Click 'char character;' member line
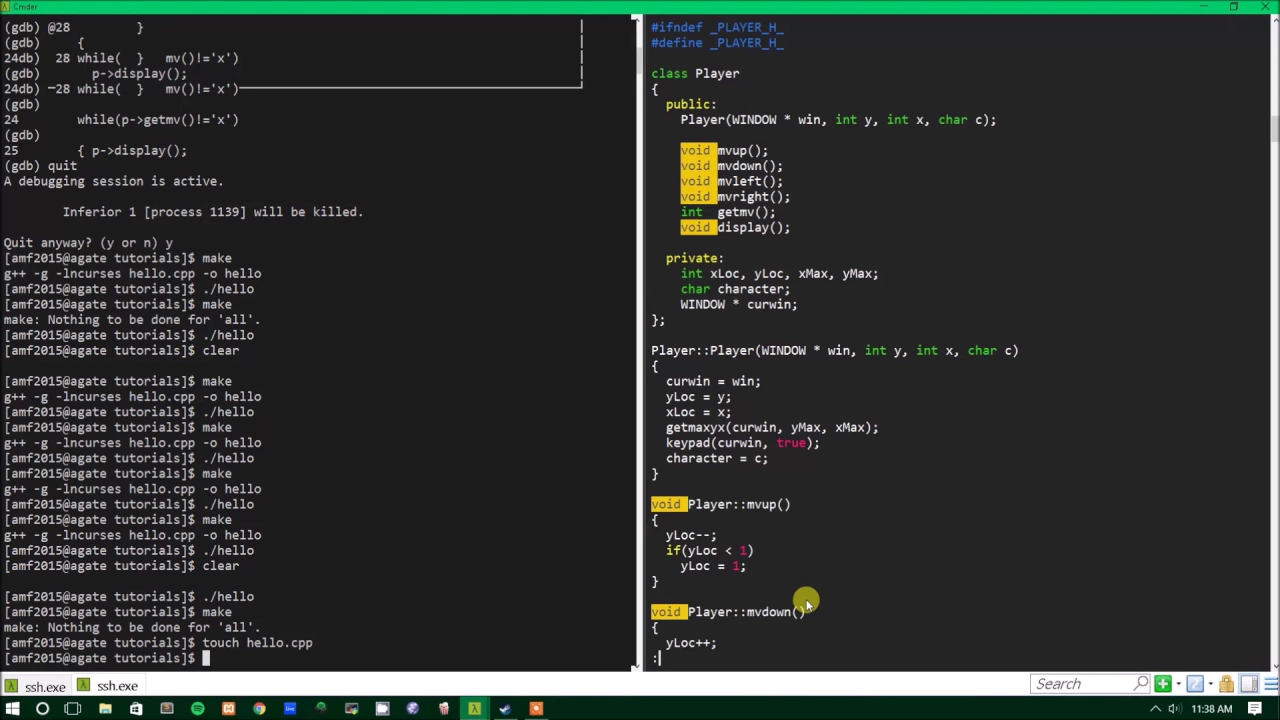Viewport: 1280px width, 720px height. [735, 289]
